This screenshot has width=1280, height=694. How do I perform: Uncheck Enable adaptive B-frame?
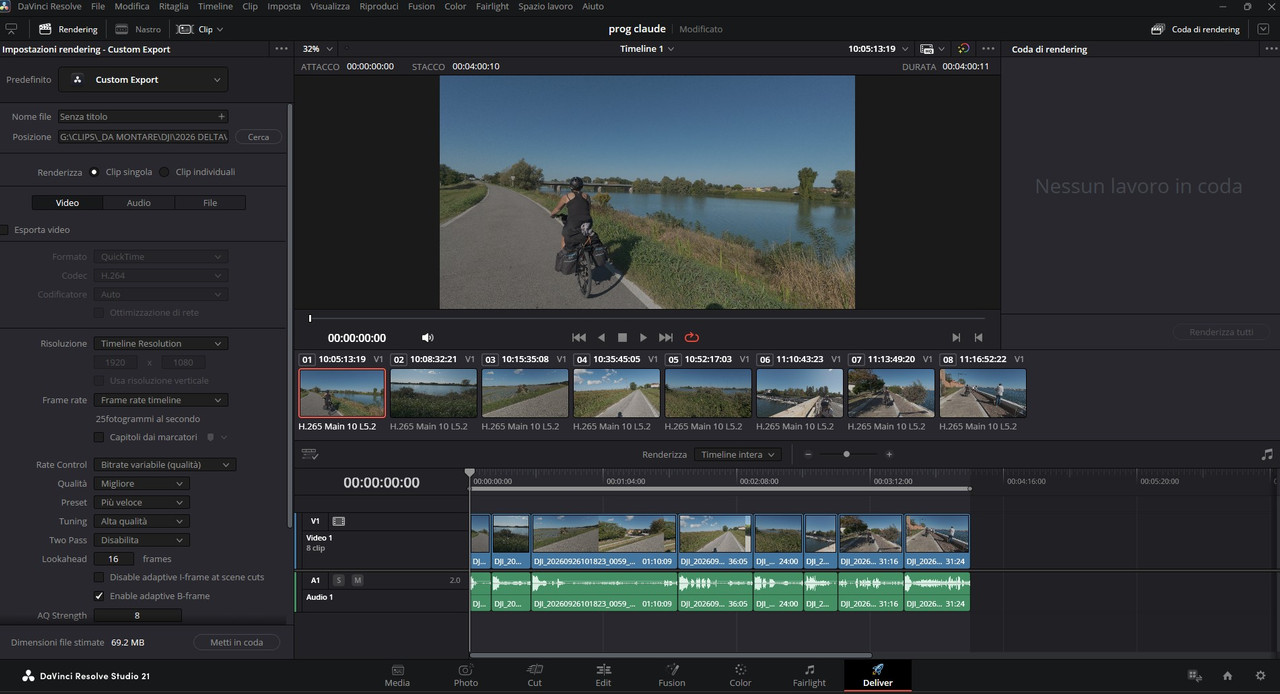click(98, 596)
